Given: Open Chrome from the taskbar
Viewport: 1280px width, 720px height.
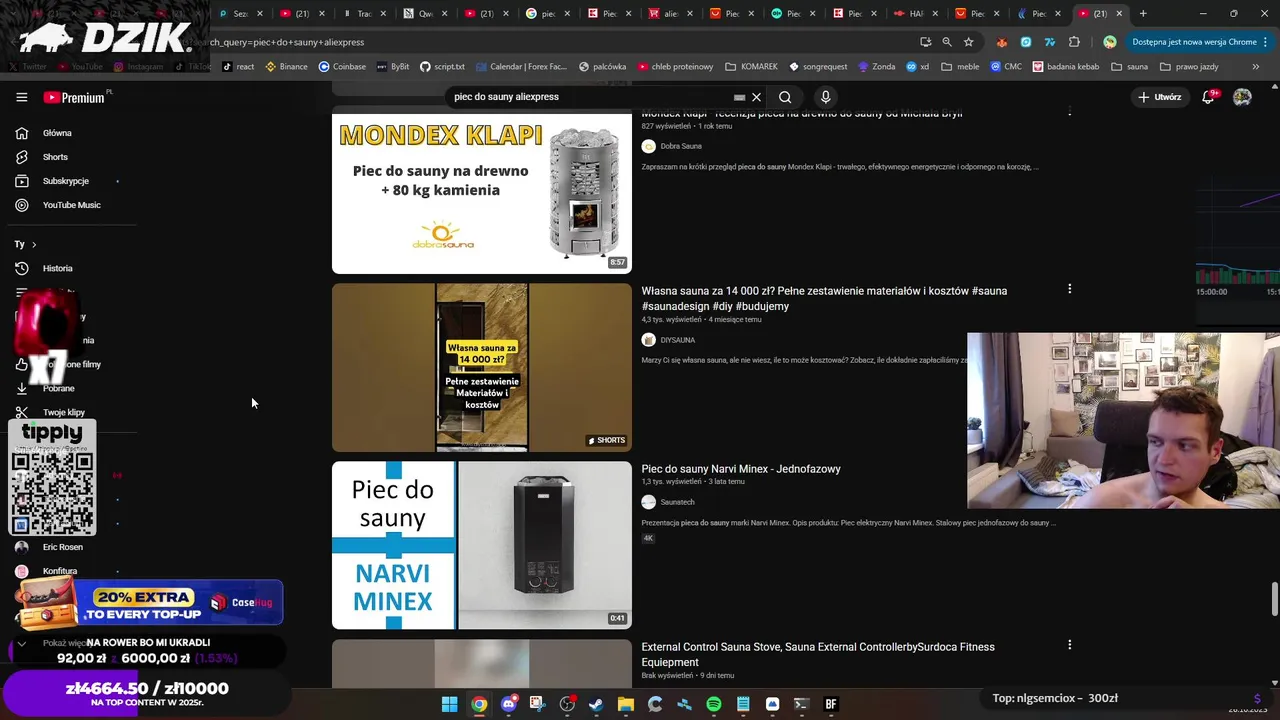Looking at the screenshot, I should 479,704.
